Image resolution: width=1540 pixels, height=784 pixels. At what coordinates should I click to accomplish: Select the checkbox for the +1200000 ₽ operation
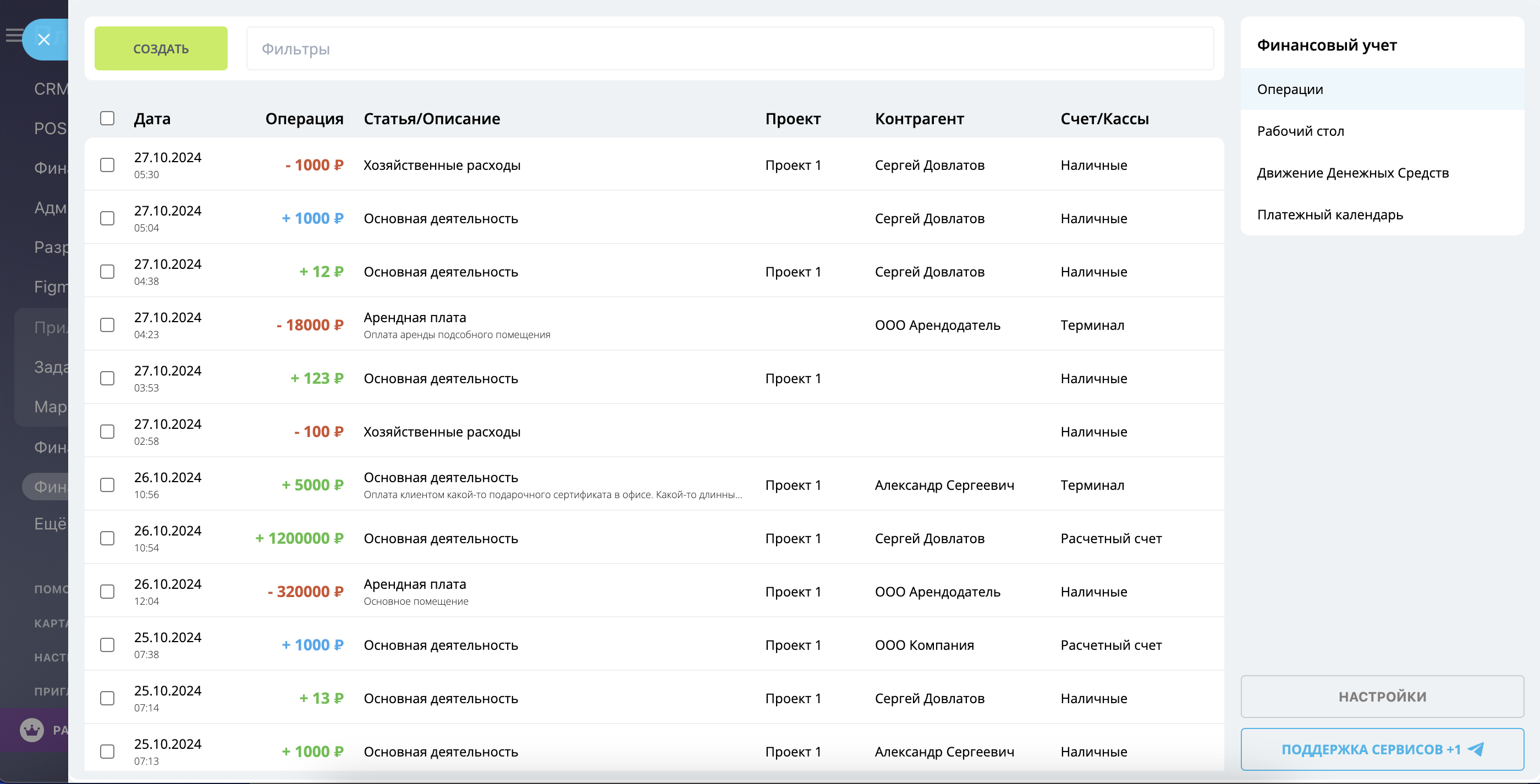click(x=107, y=538)
